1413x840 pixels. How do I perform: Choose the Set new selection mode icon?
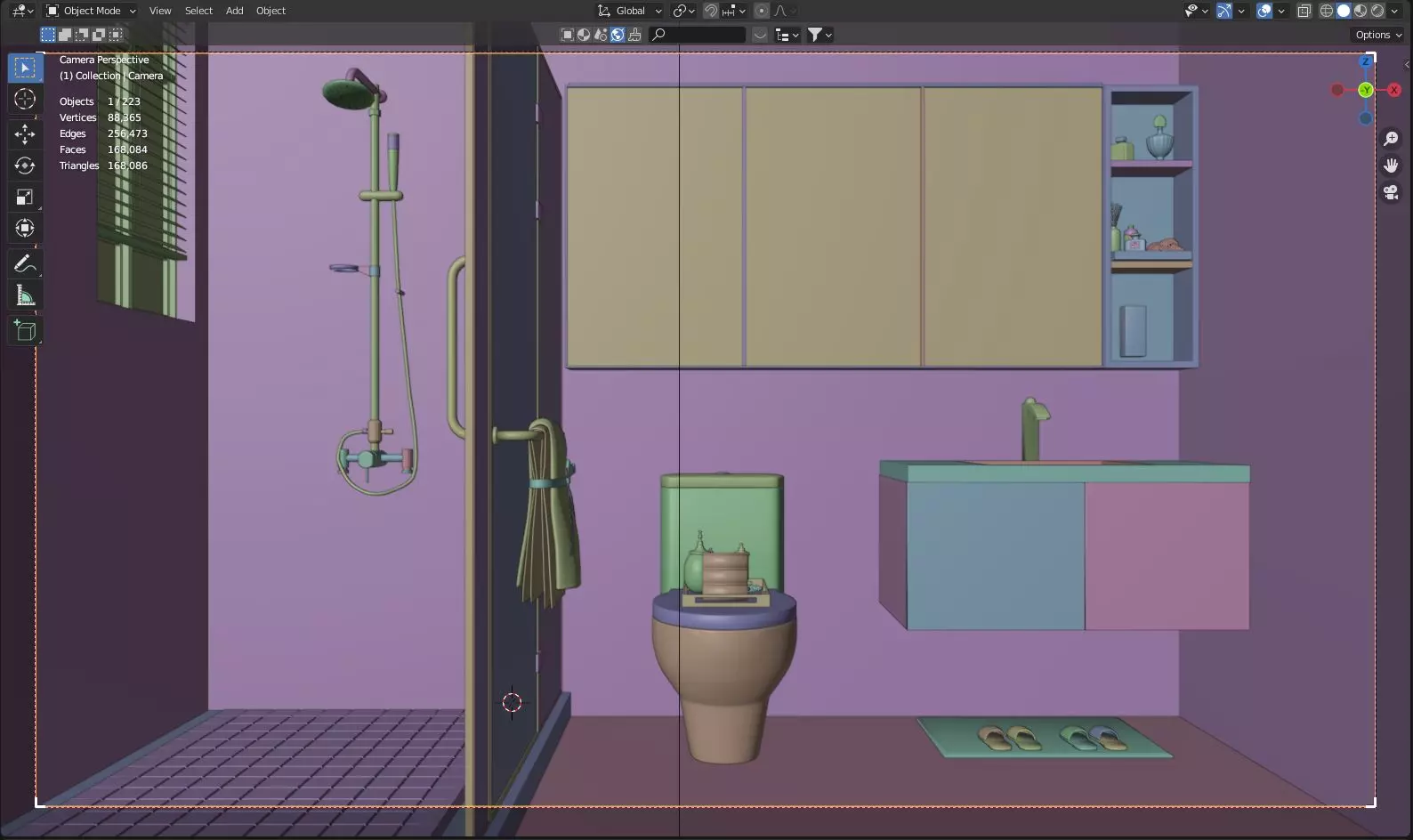pyautogui.click(x=48, y=35)
